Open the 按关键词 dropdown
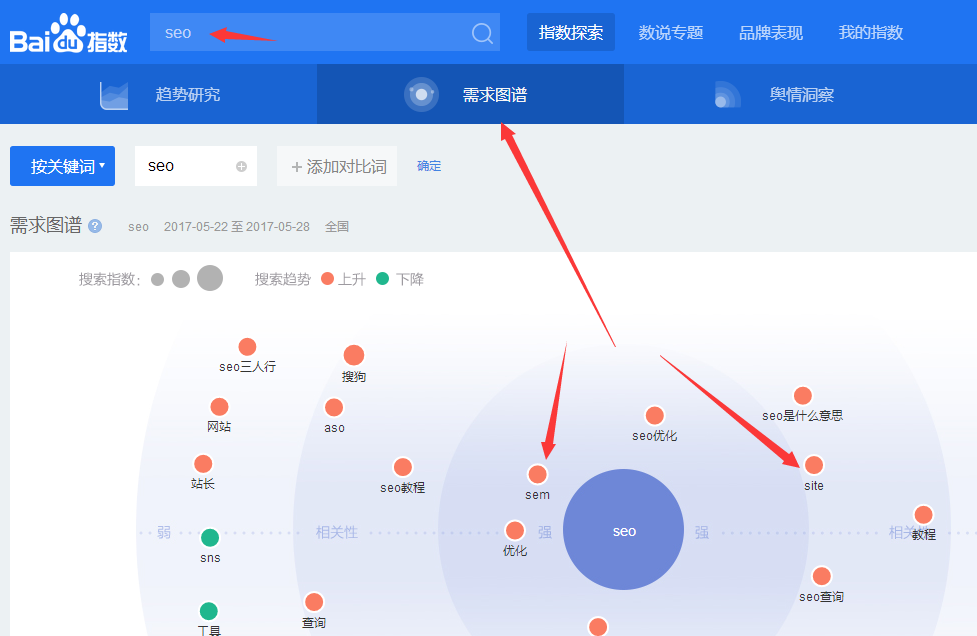 coord(62,166)
